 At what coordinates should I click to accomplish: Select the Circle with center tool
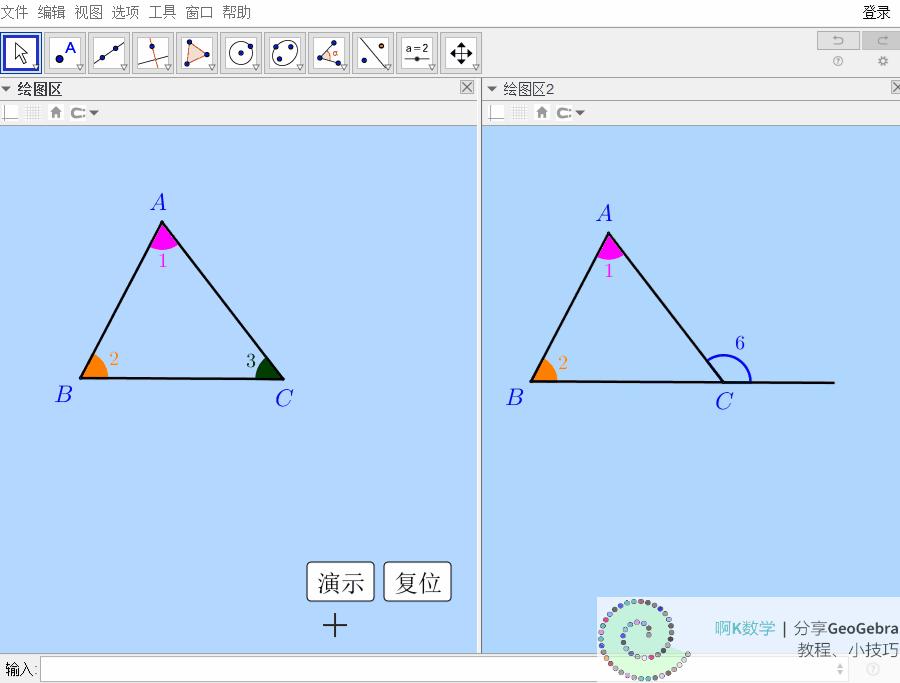click(x=241, y=53)
